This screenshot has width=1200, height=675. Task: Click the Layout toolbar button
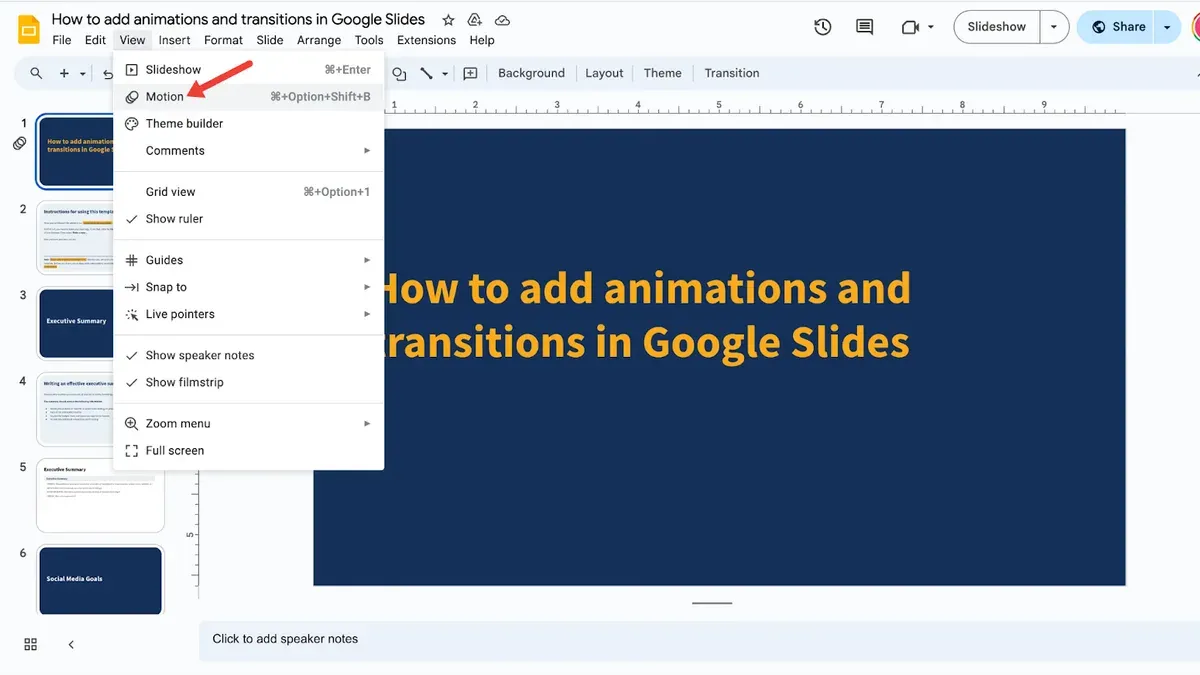point(604,73)
